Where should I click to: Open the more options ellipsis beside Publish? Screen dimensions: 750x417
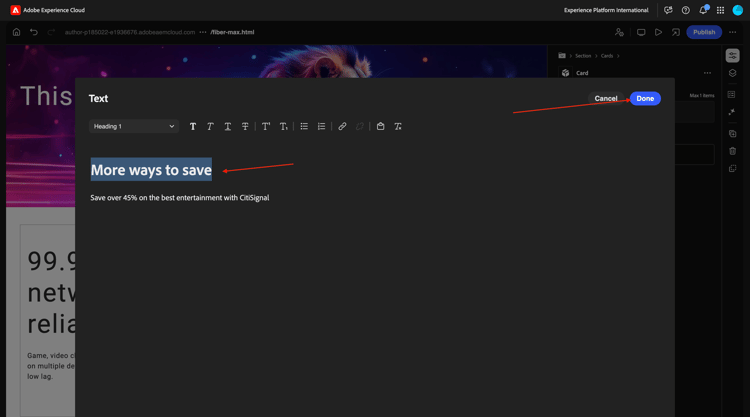732,32
